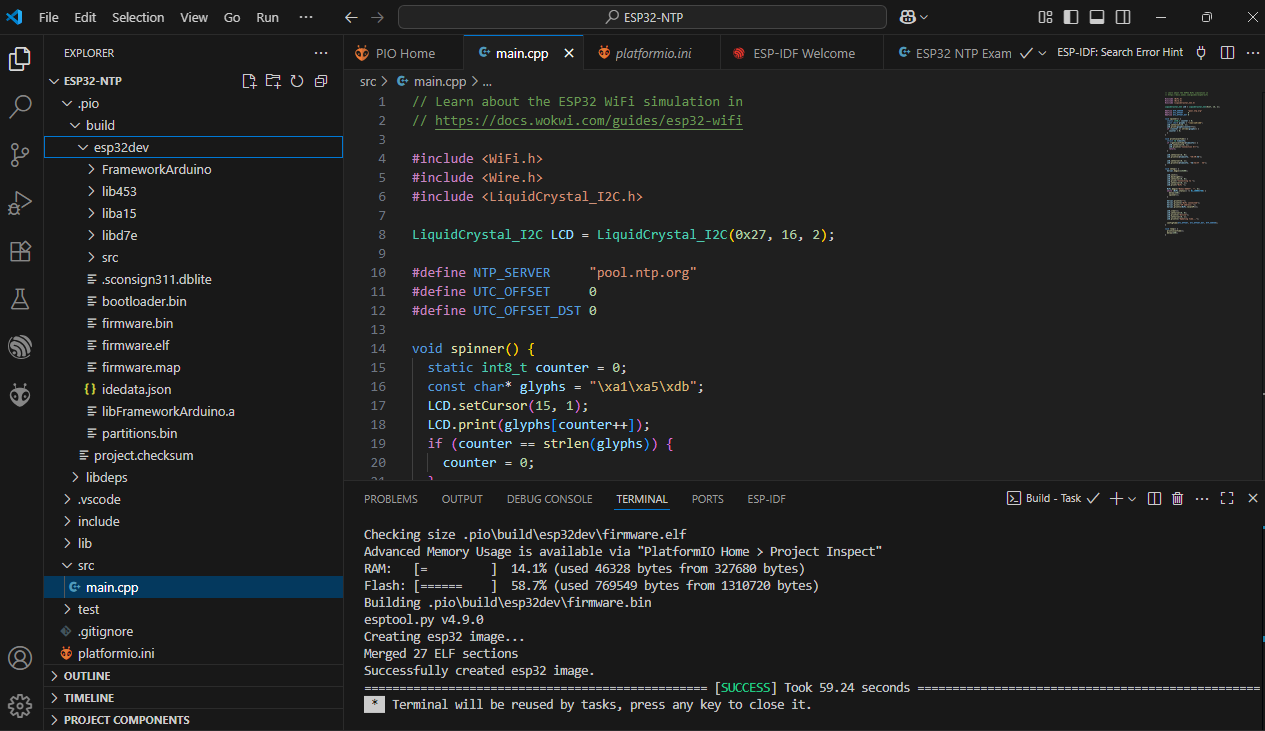Click ESP-IDF: Search Error Hint button
The image size is (1265, 731).
point(1119,53)
